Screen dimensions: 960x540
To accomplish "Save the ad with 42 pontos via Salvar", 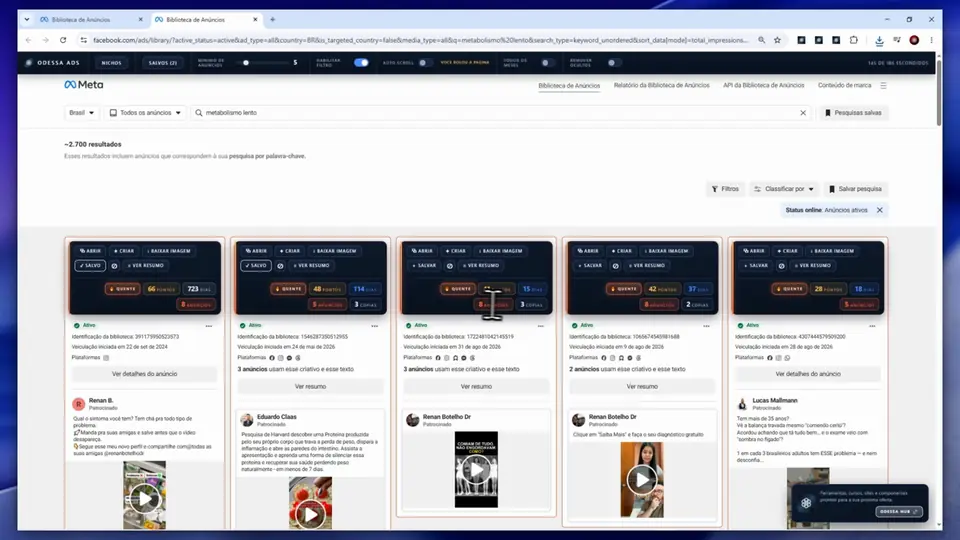I will [x=590, y=266].
